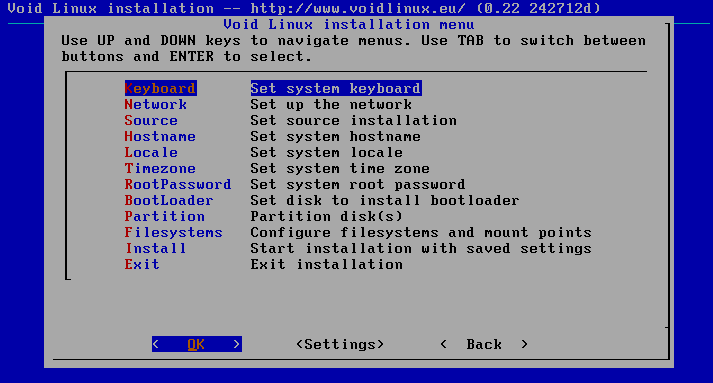The height and width of the screenshot is (383, 713).
Task: Choose the Partition menu entry
Action: (x=165, y=216)
